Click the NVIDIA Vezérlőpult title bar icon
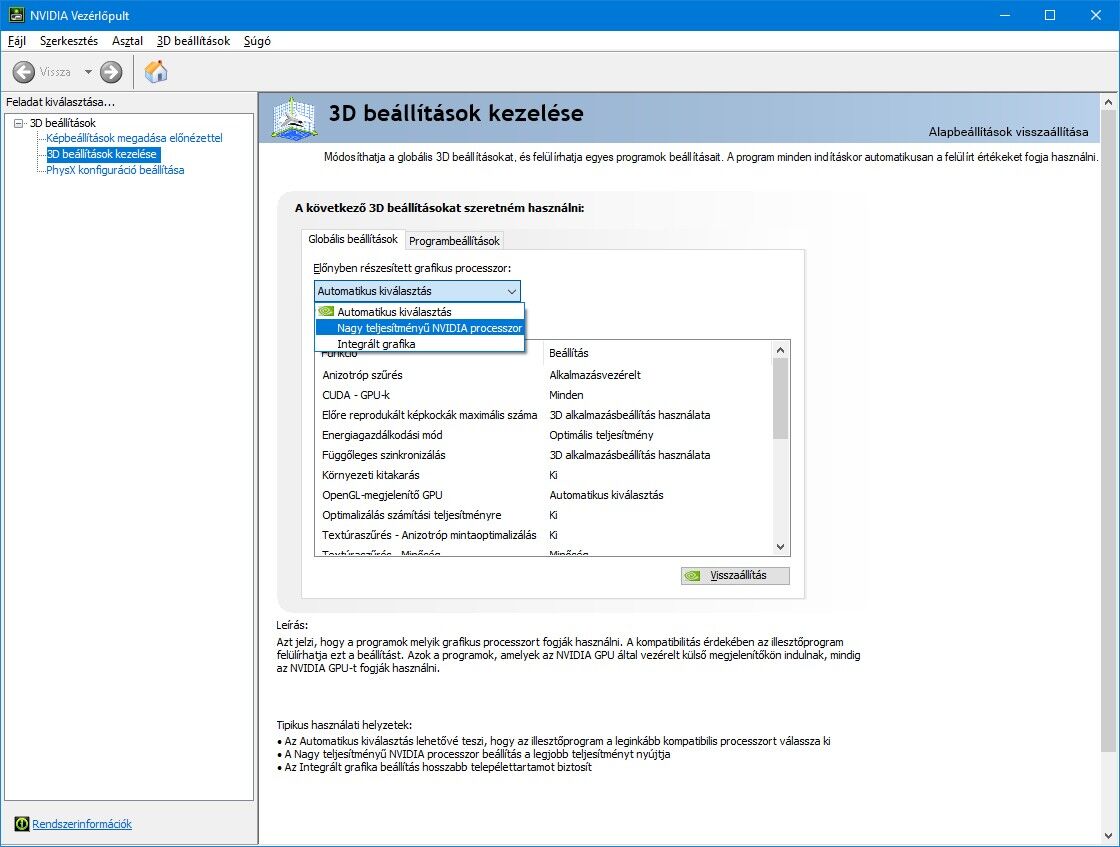Image resolution: width=1120 pixels, height=847 pixels. click(x=16, y=15)
